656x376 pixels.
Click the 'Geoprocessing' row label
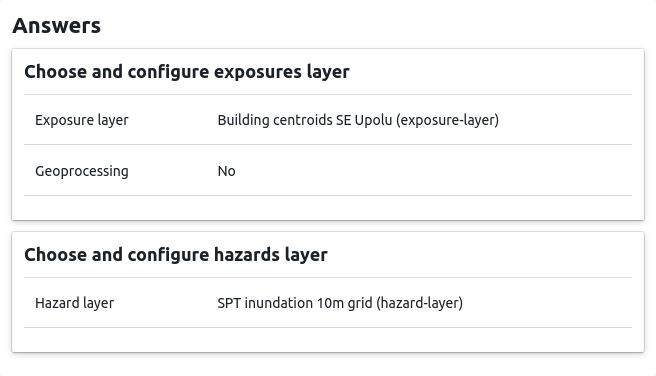coord(82,171)
